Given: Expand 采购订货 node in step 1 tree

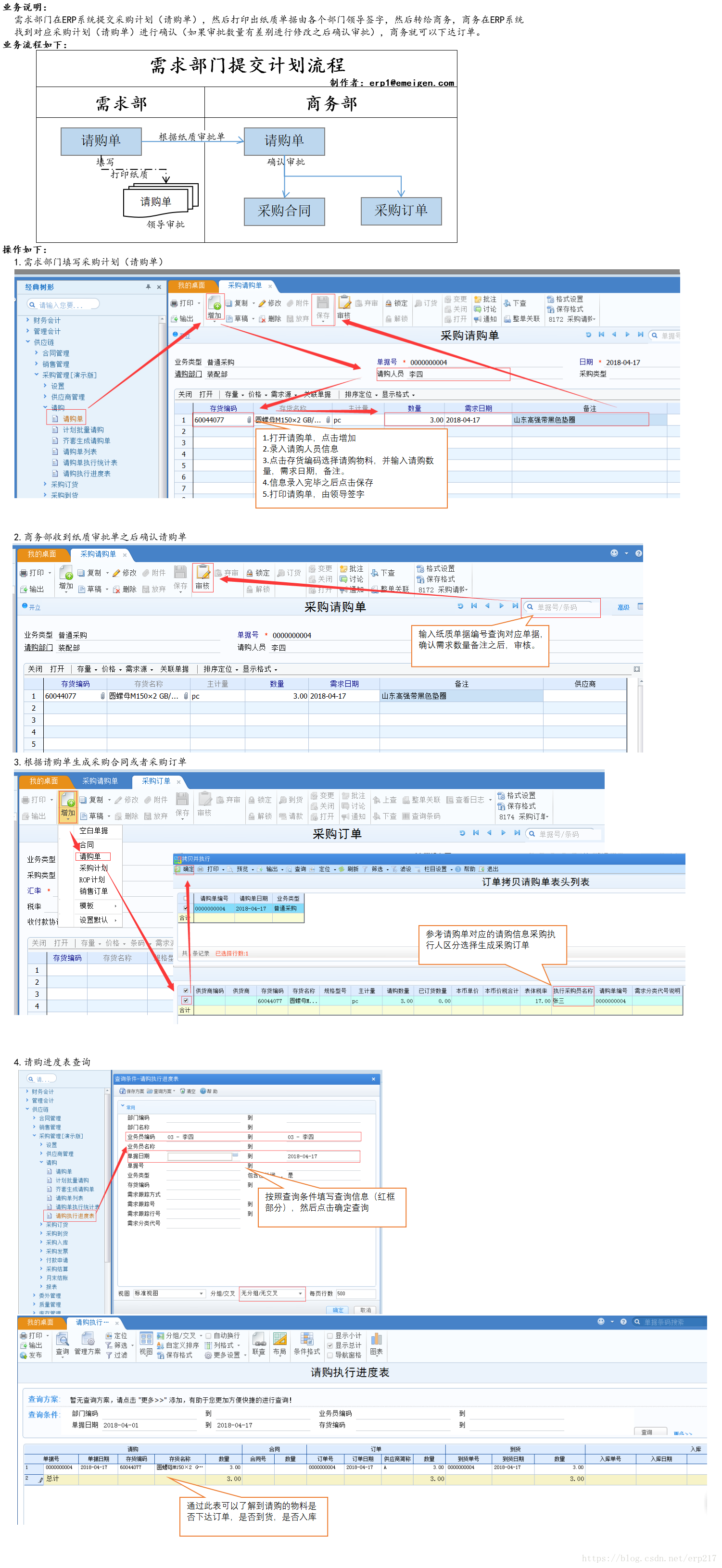Looking at the screenshot, I should click(x=45, y=484).
